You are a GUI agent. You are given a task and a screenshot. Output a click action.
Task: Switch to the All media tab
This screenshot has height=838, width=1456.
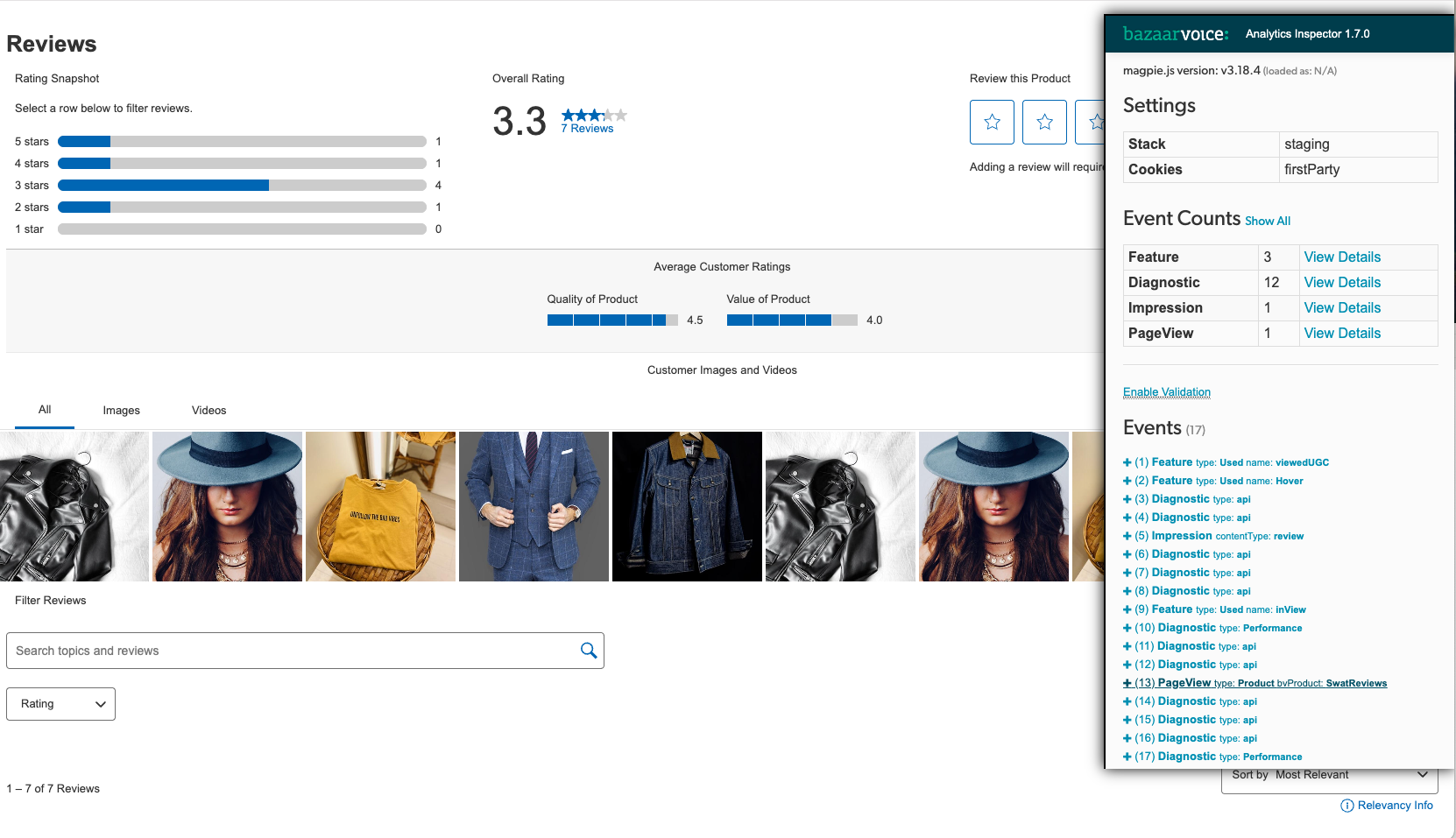[x=45, y=410]
